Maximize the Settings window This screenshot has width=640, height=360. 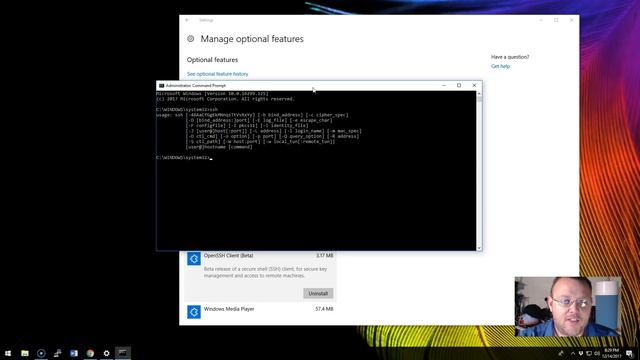[x=556, y=20]
